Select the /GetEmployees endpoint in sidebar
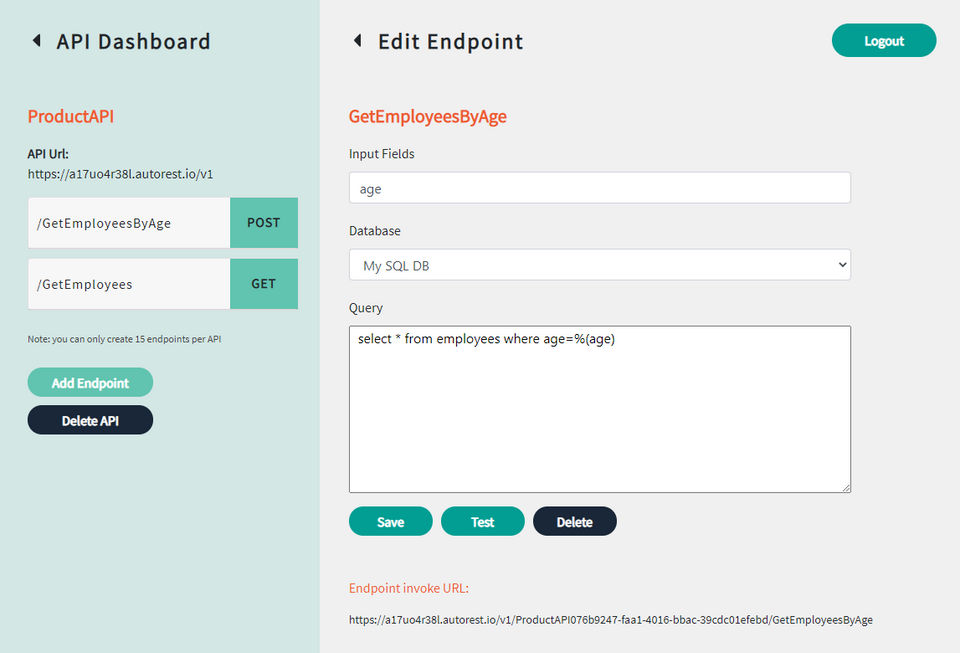Viewport: 960px width, 653px height. (129, 284)
